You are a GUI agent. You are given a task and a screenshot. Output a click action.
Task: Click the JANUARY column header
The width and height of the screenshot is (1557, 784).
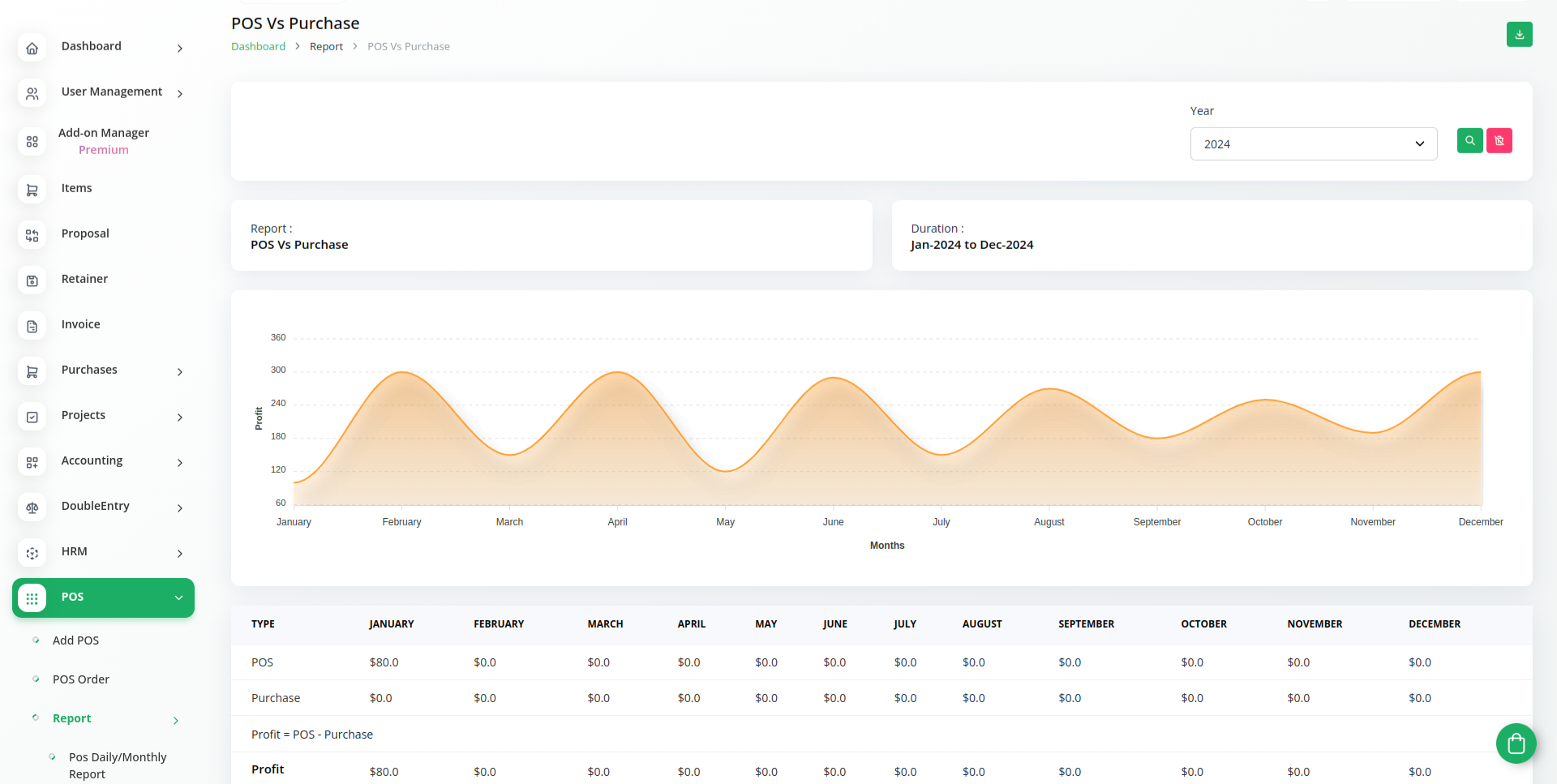(x=392, y=624)
